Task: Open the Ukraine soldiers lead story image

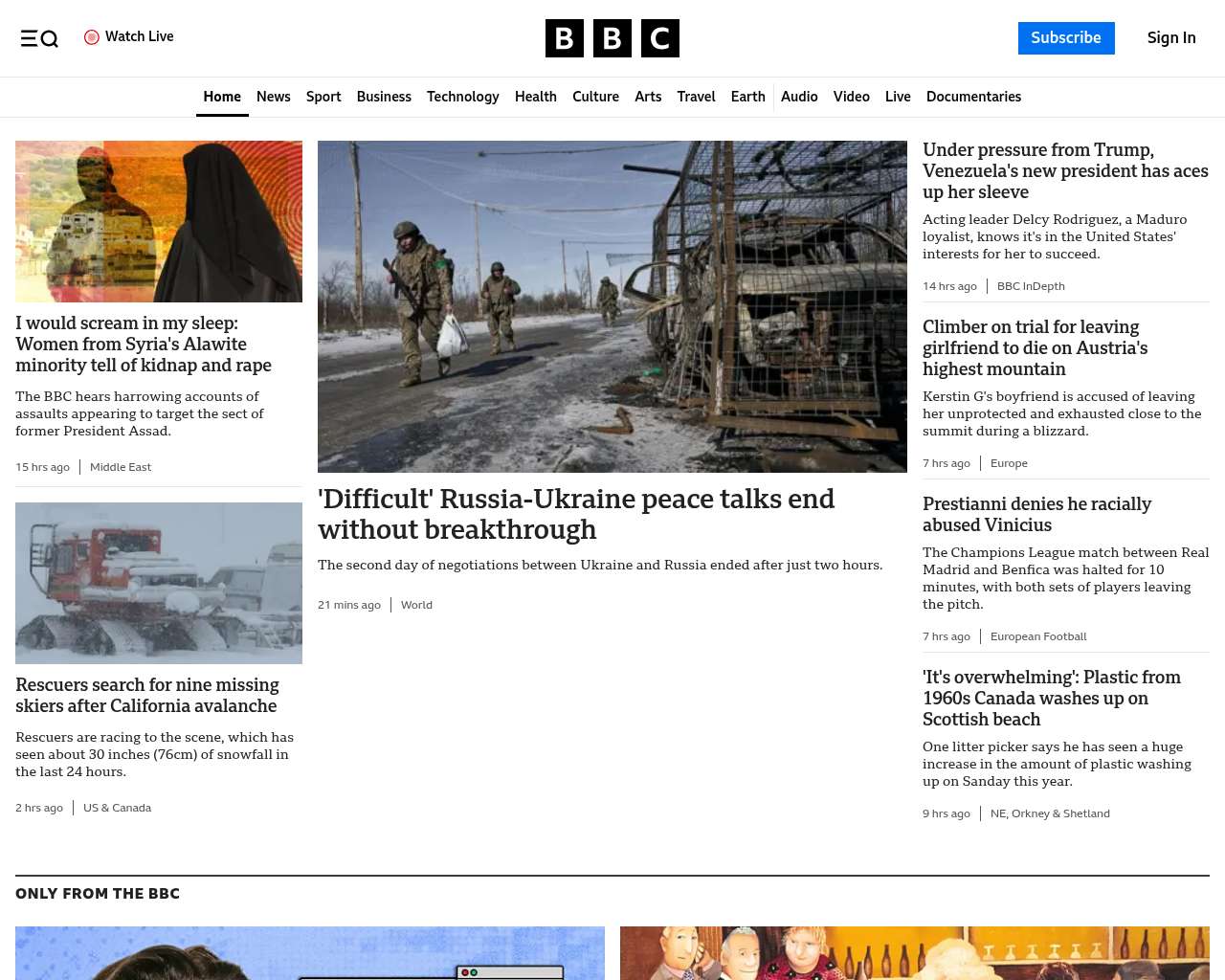Action: [612, 306]
